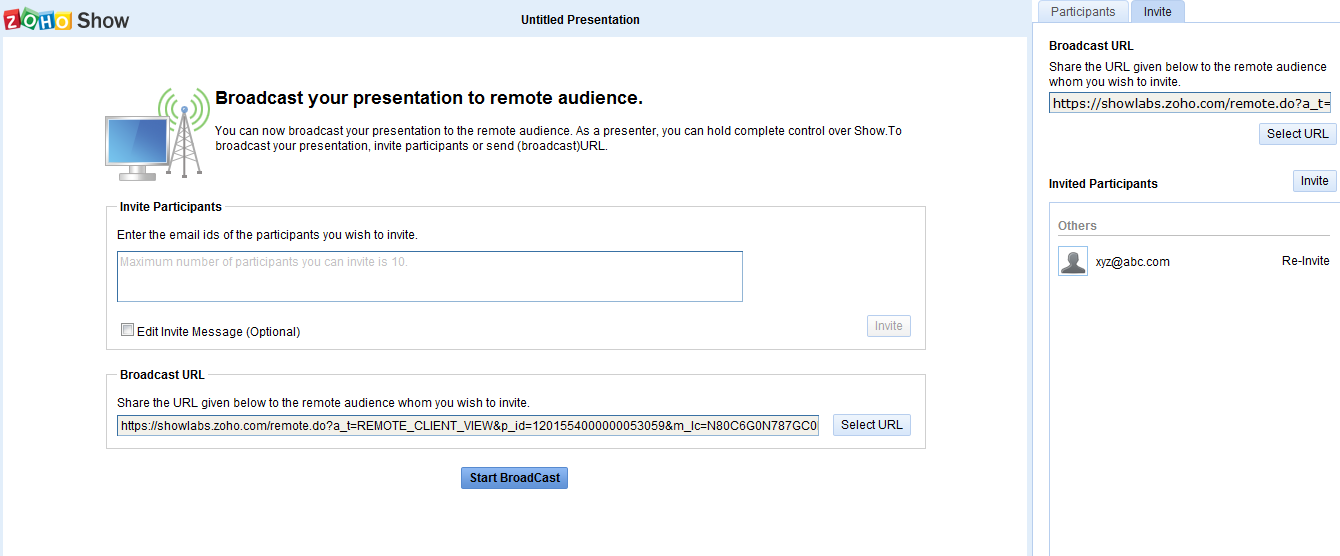Click the Untitled Presentation title

(x=580, y=20)
